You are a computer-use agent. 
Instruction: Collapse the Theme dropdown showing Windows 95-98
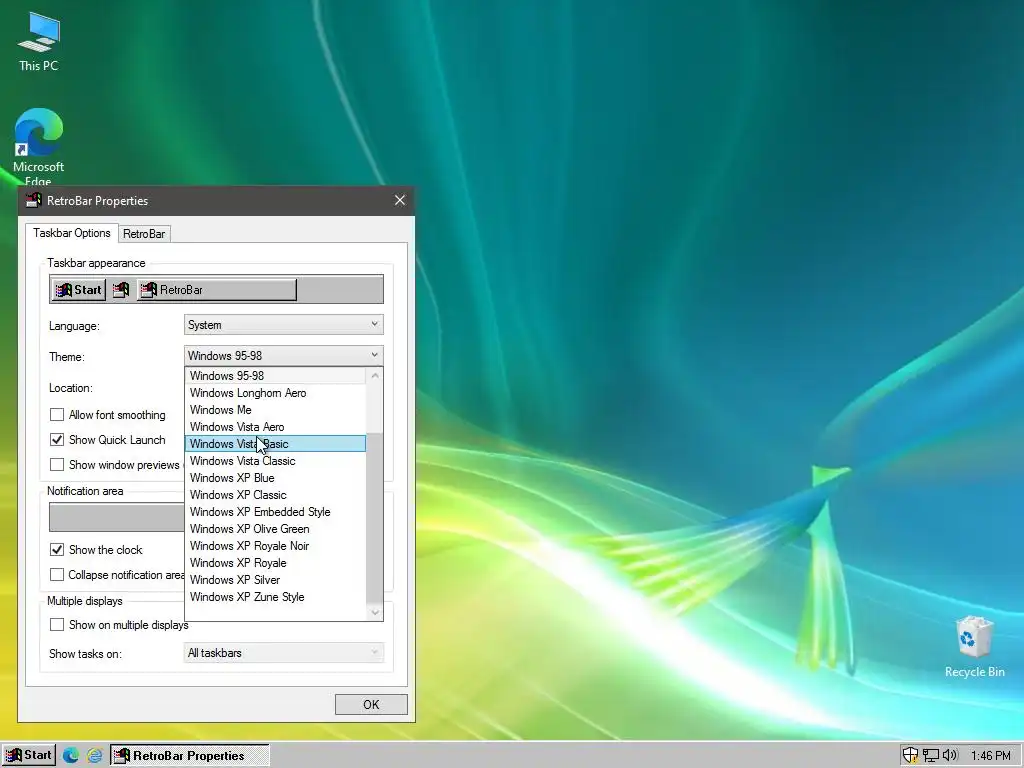(x=283, y=355)
